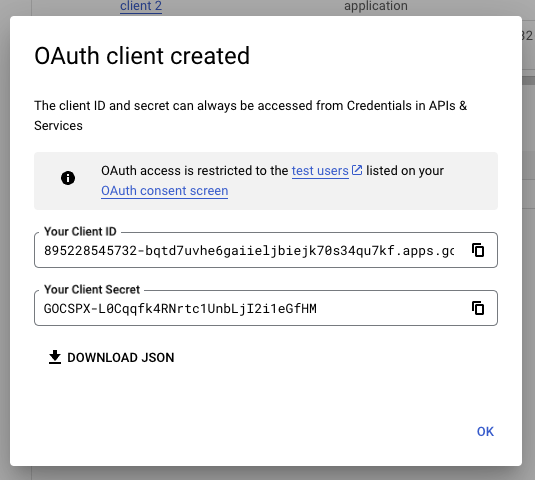
Task: Open the external link icon after test users
Action: click(x=357, y=170)
